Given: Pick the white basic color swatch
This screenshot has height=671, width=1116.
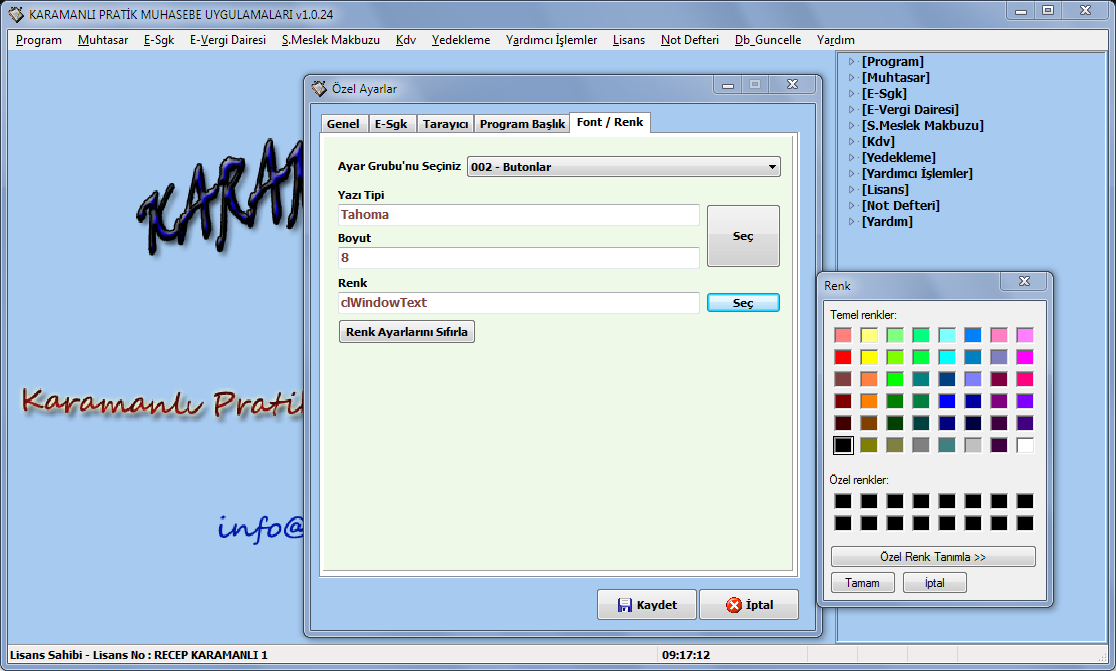Looking at the screenshot, I should [x=1025, y=445].
